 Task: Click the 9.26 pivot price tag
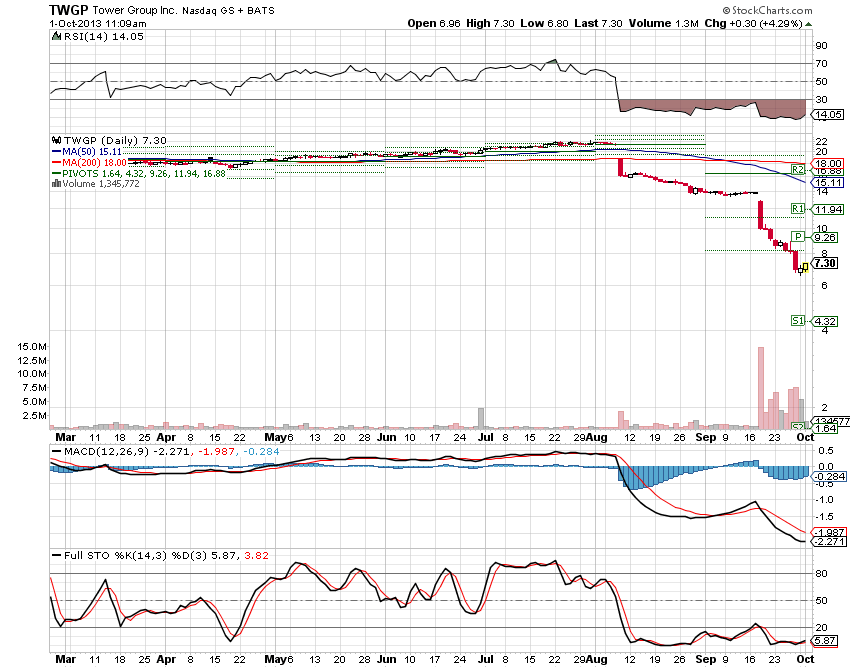point(825,237)
